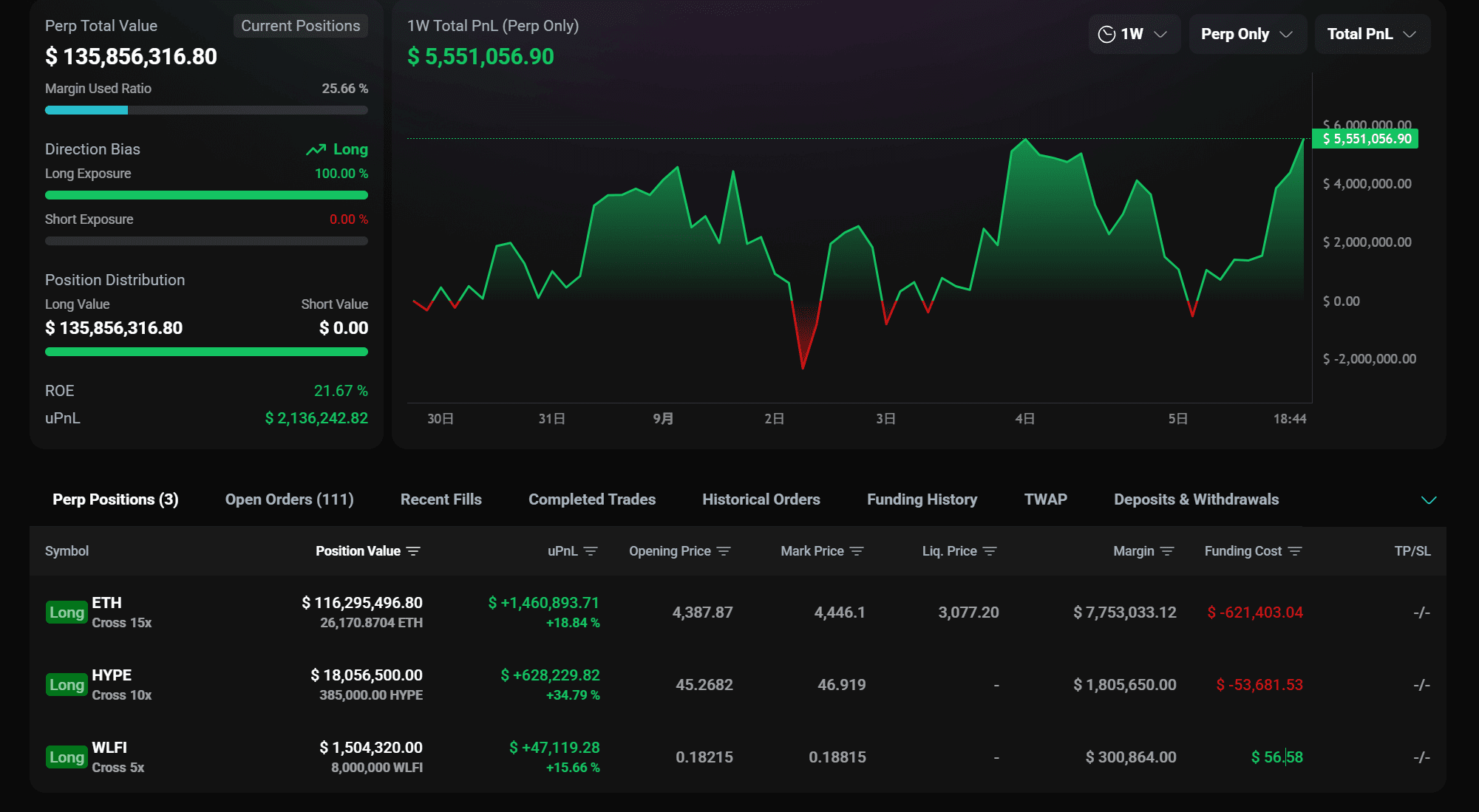Expand the tabs row chevron
This screenshot has height=812, width=1479.
1429,500
